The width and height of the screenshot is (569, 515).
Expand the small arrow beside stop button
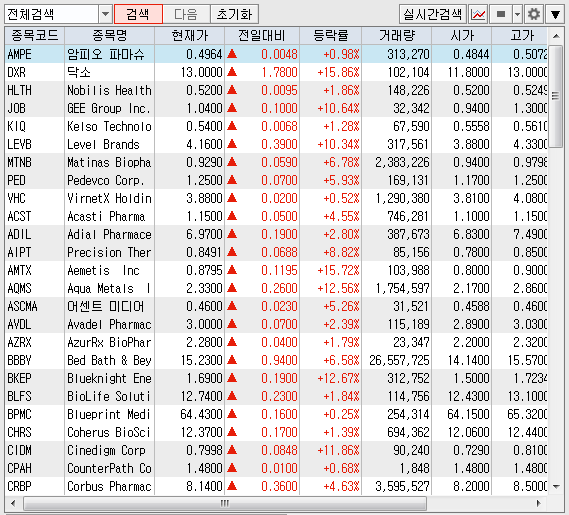tap(517, 15)
